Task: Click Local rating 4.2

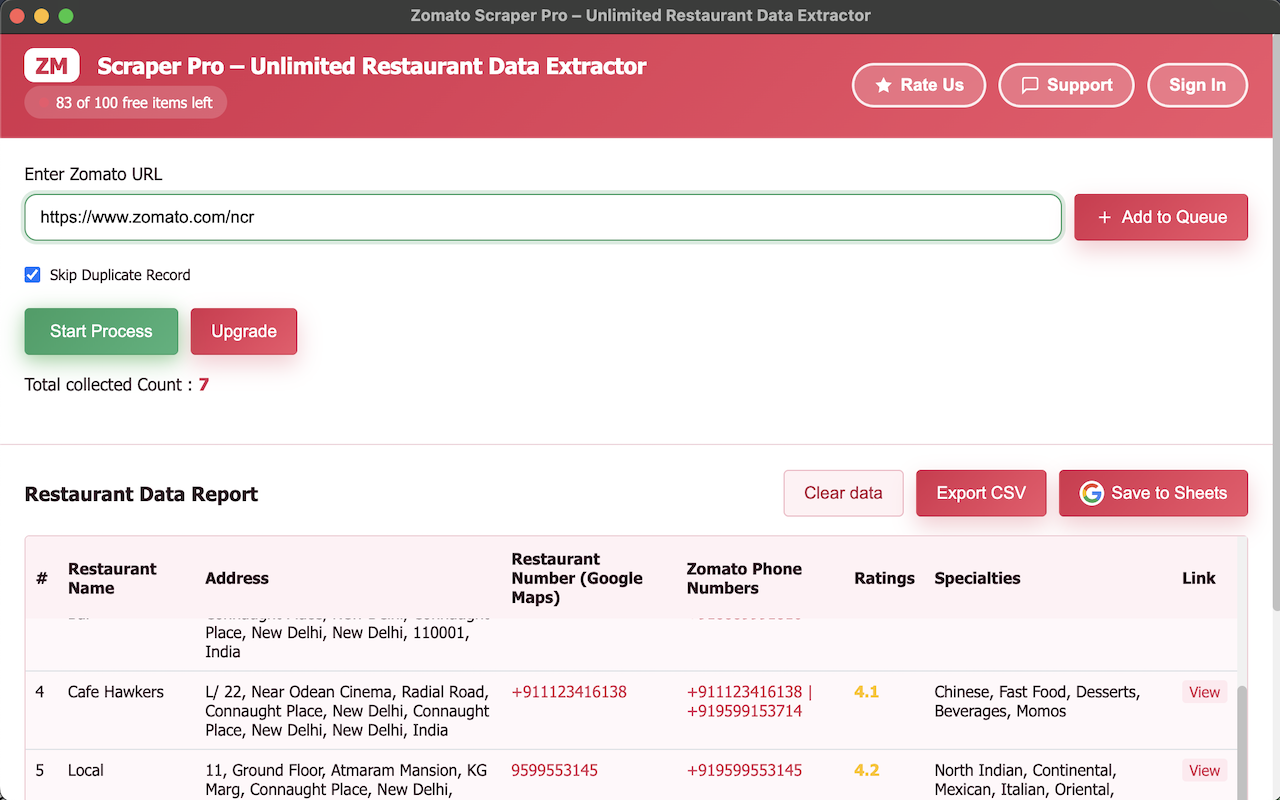Action: (x=866, y=770)
